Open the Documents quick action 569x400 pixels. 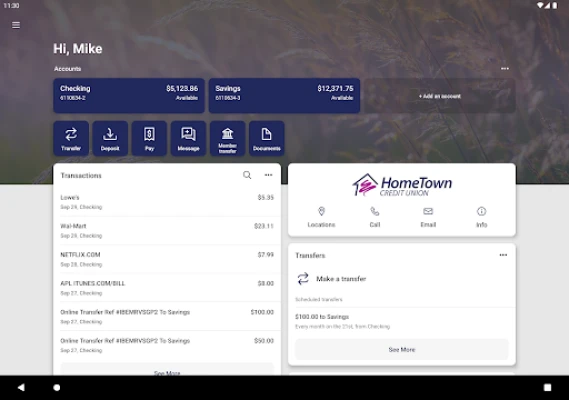click(267, 138)
